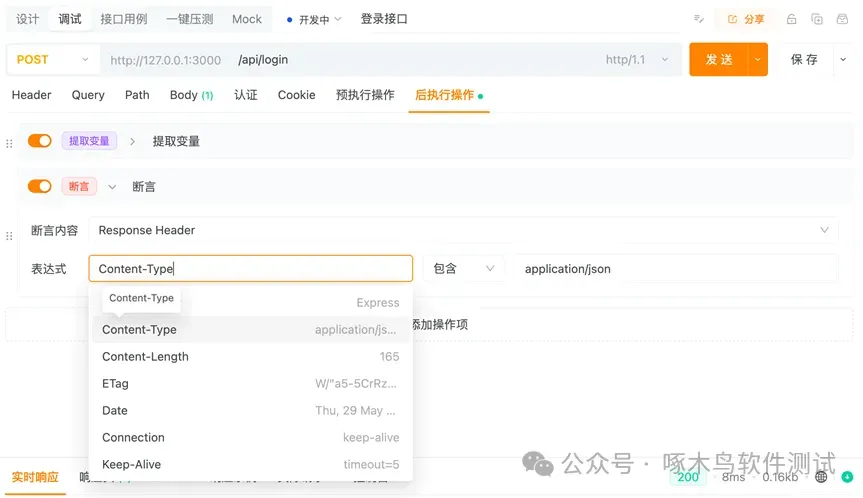Open the 开发中 status dropdown
This screenshot has height=498, width=863.
[x=314, y=20]
